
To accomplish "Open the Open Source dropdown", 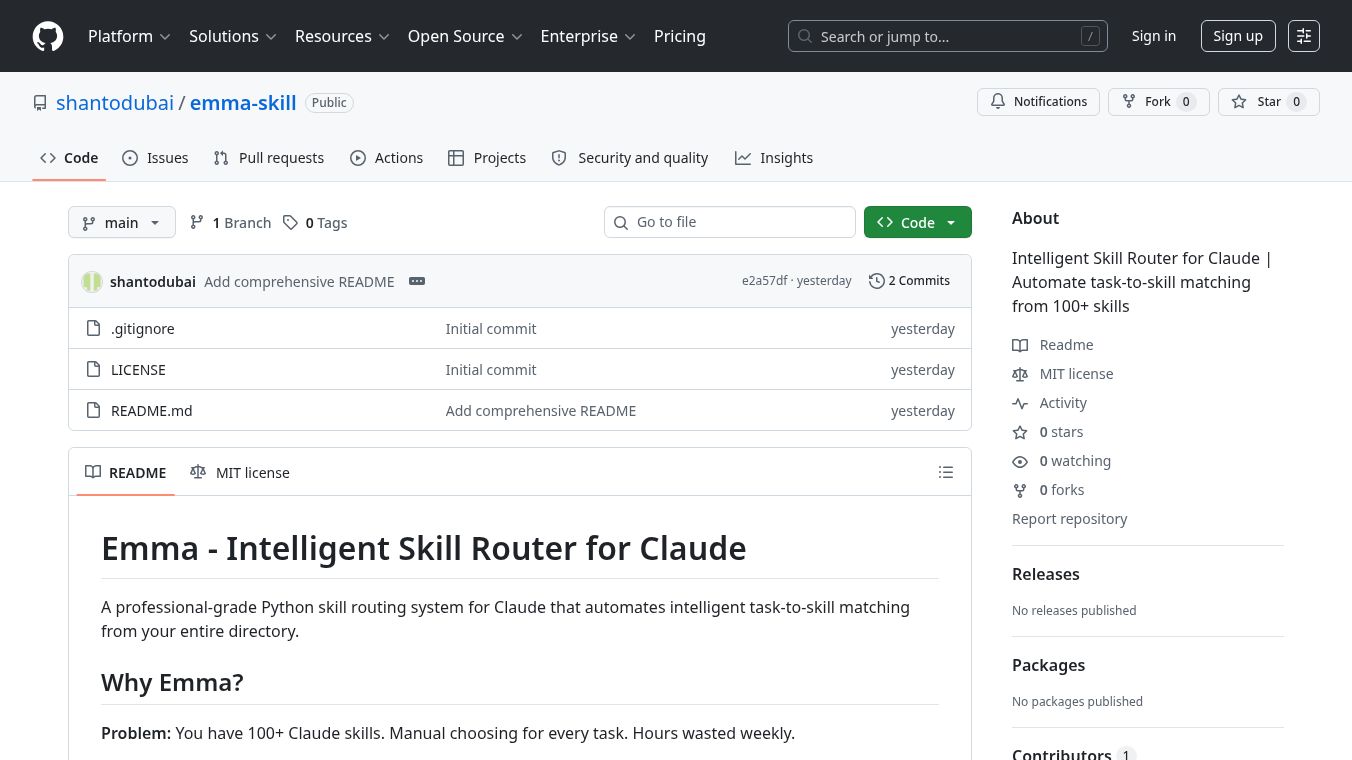I will pos(465,36).
